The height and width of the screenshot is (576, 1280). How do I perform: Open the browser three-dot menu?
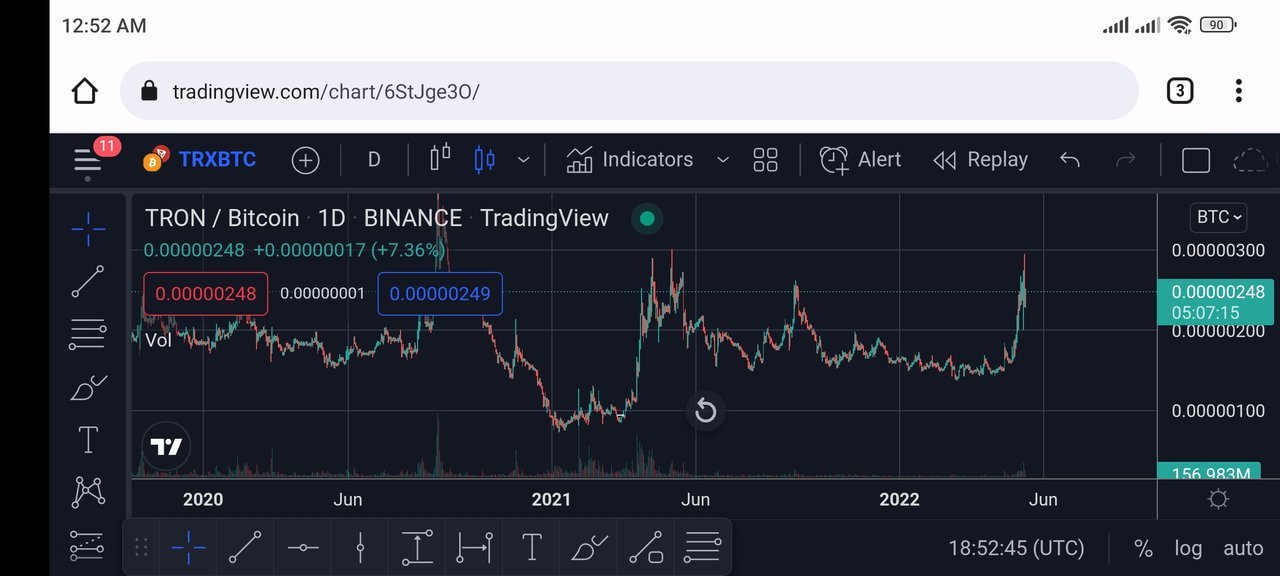click(1239, 91)
